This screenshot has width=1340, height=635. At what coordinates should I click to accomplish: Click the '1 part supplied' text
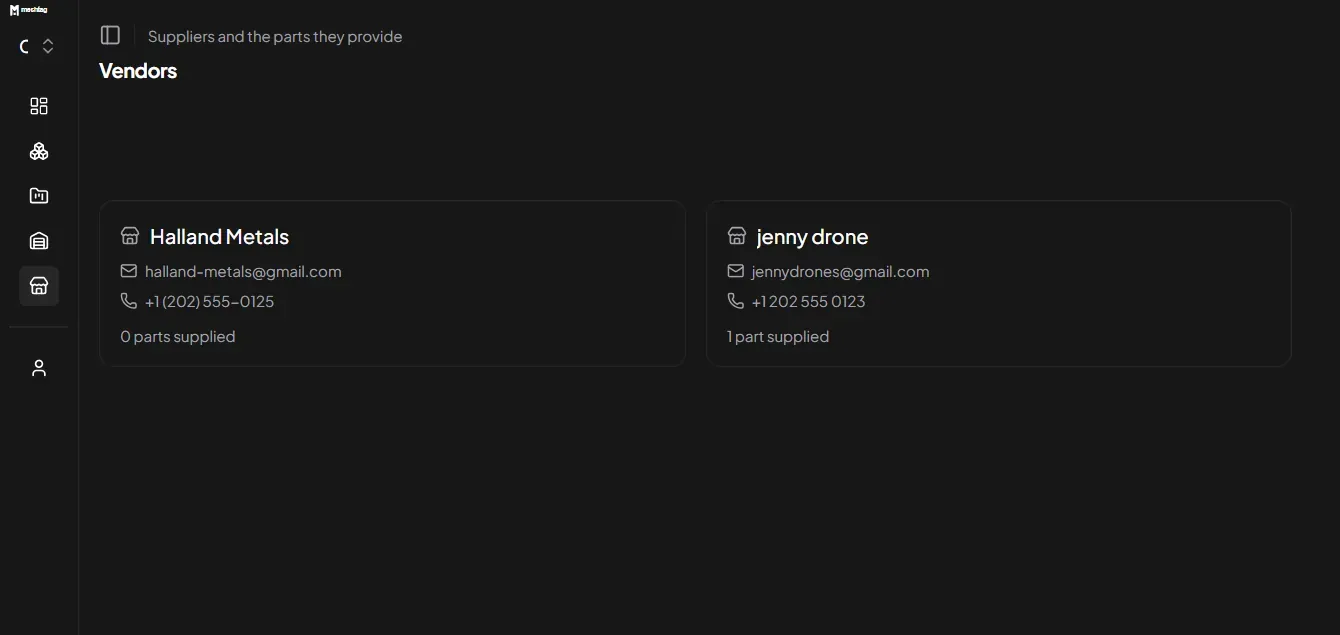tap(778, 336)
